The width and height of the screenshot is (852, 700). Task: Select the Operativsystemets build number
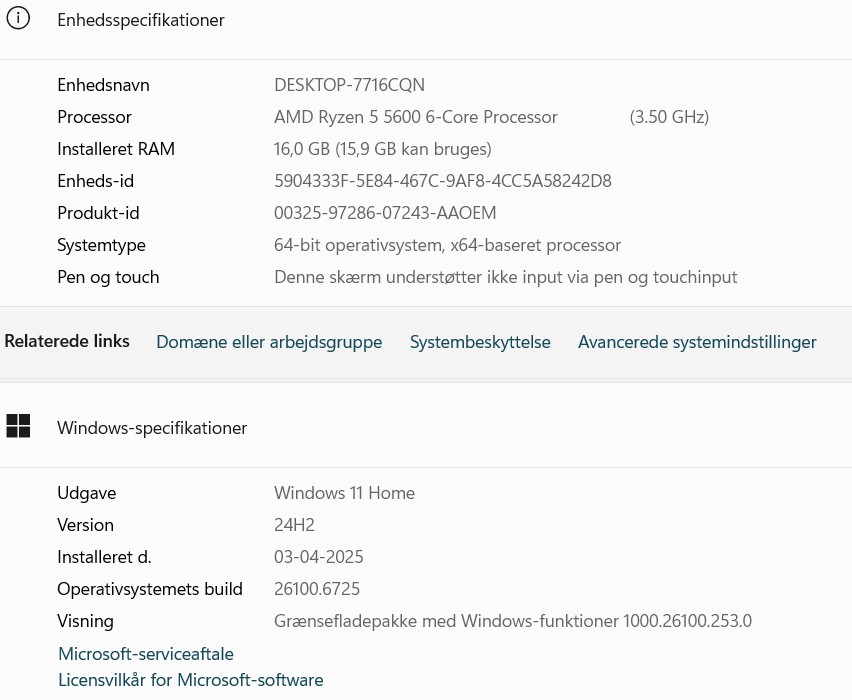click(x=317, y=588)
